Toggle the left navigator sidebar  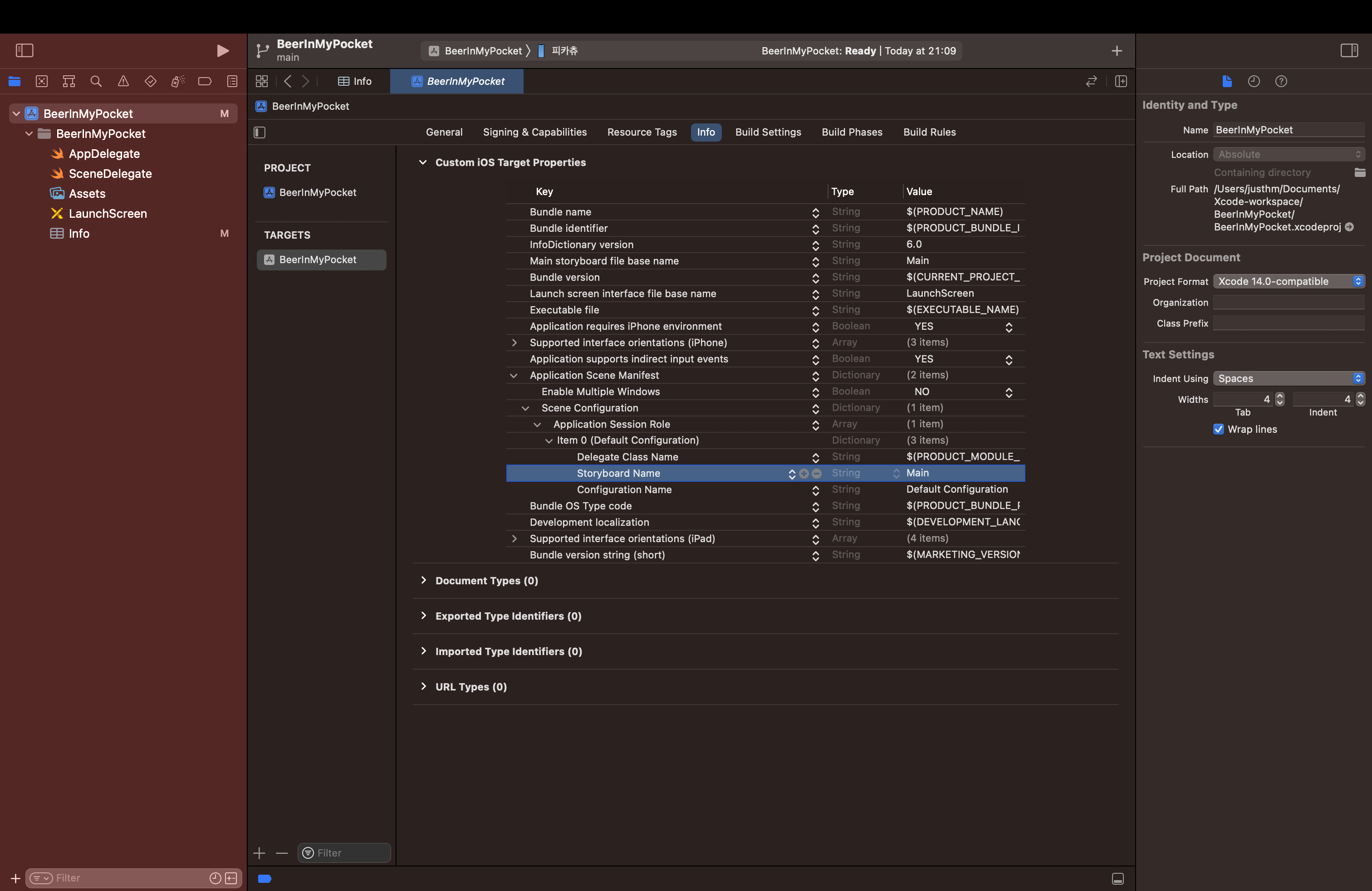tap(24, 51)
